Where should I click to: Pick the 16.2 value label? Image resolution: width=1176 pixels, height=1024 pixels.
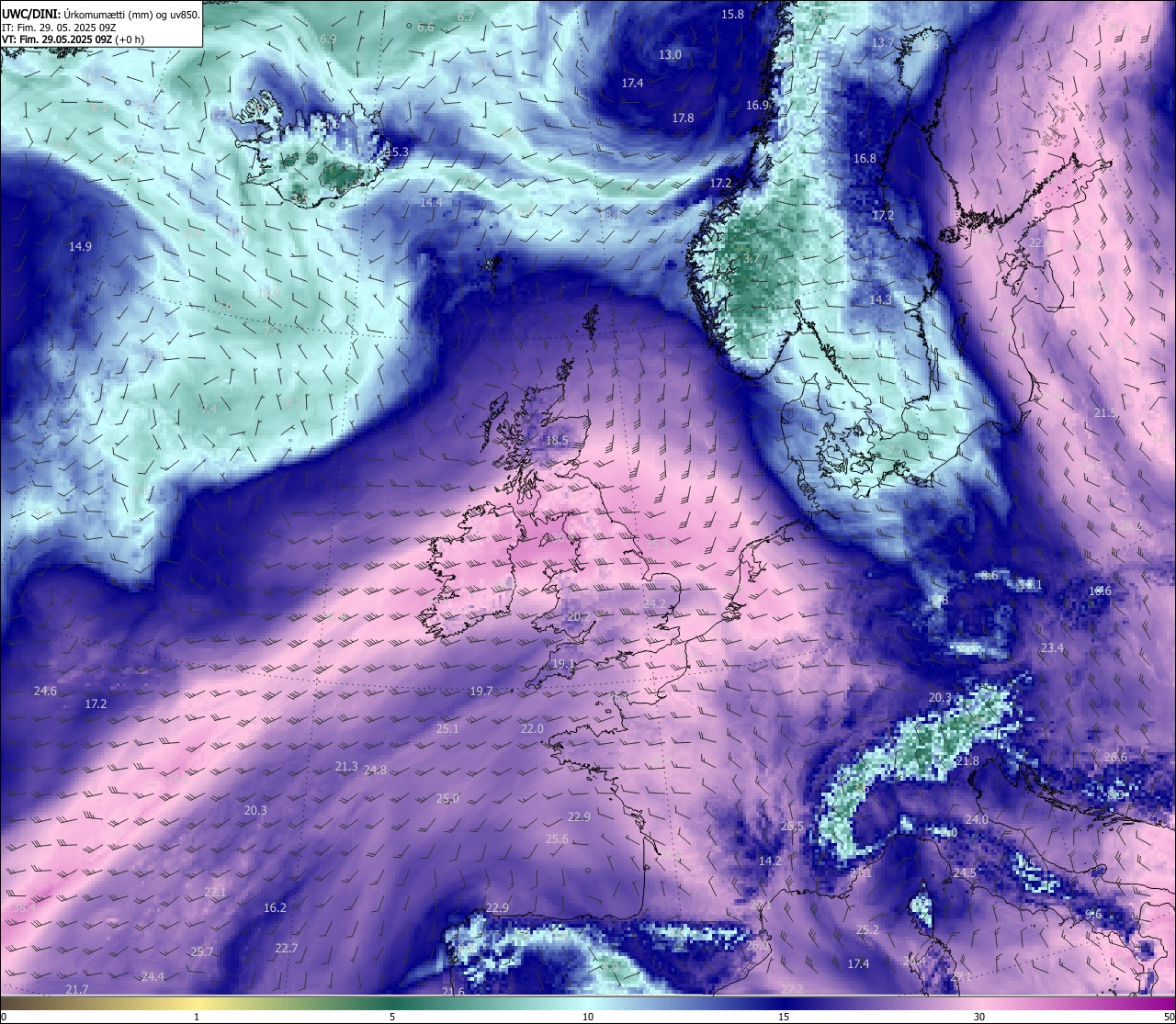click(275, 908)
